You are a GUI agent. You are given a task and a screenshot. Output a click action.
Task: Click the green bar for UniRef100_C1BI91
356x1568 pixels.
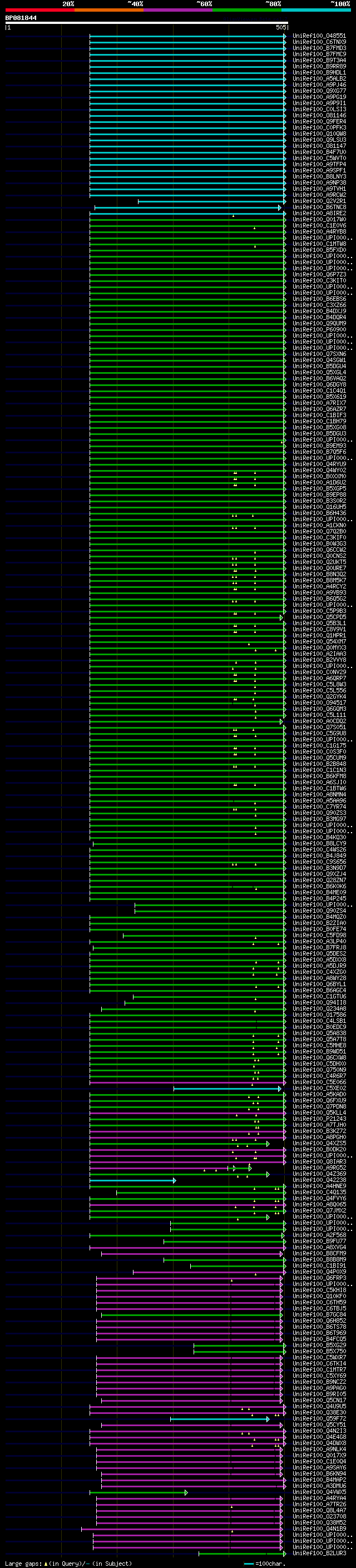click(238, 1266)
